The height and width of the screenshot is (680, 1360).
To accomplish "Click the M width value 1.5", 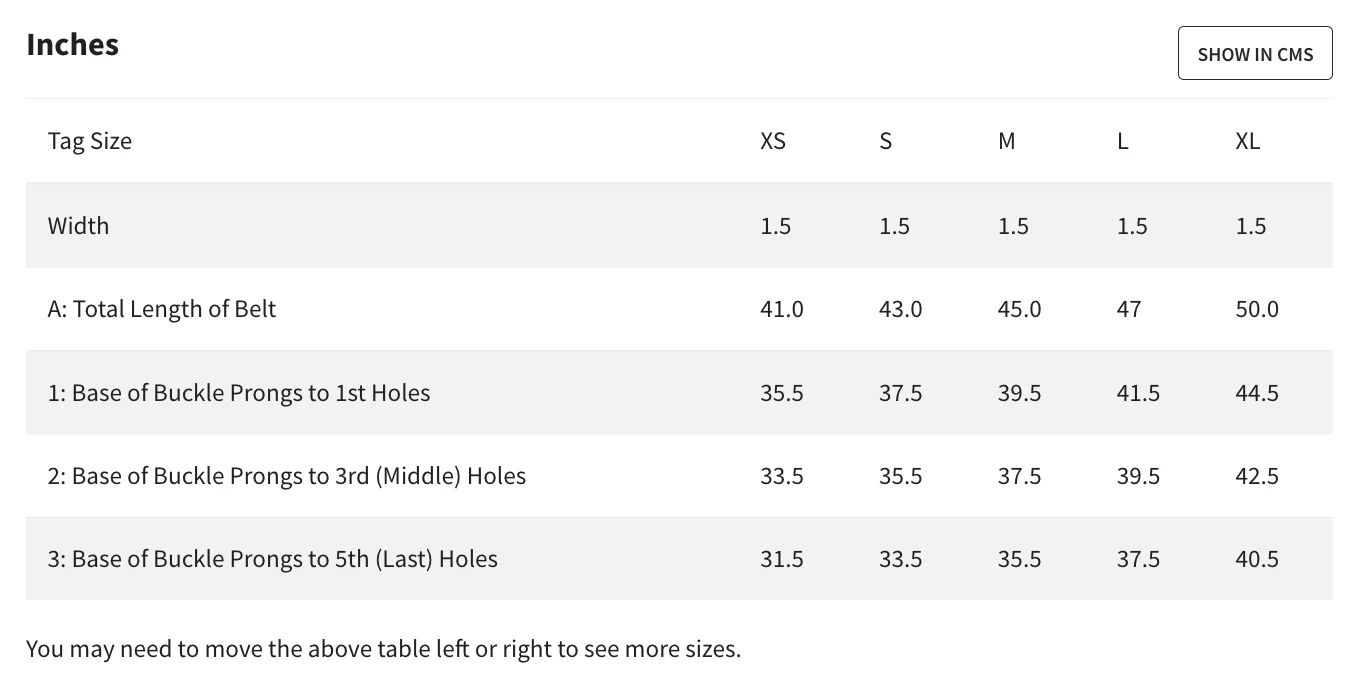I will (1013, 225).
